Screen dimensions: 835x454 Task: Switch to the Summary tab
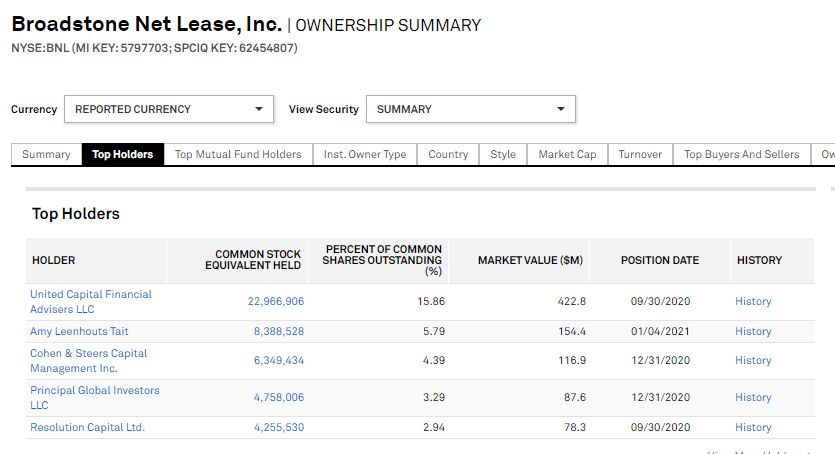tap(46, 154)
